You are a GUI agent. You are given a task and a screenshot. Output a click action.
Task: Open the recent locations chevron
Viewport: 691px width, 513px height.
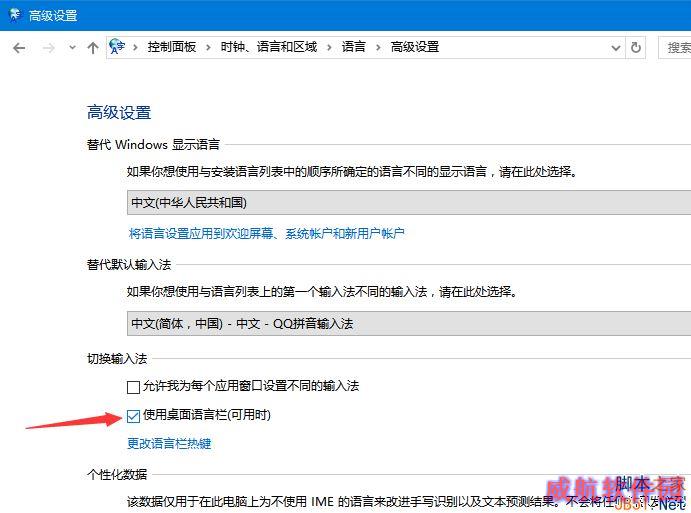pos(72,47)
